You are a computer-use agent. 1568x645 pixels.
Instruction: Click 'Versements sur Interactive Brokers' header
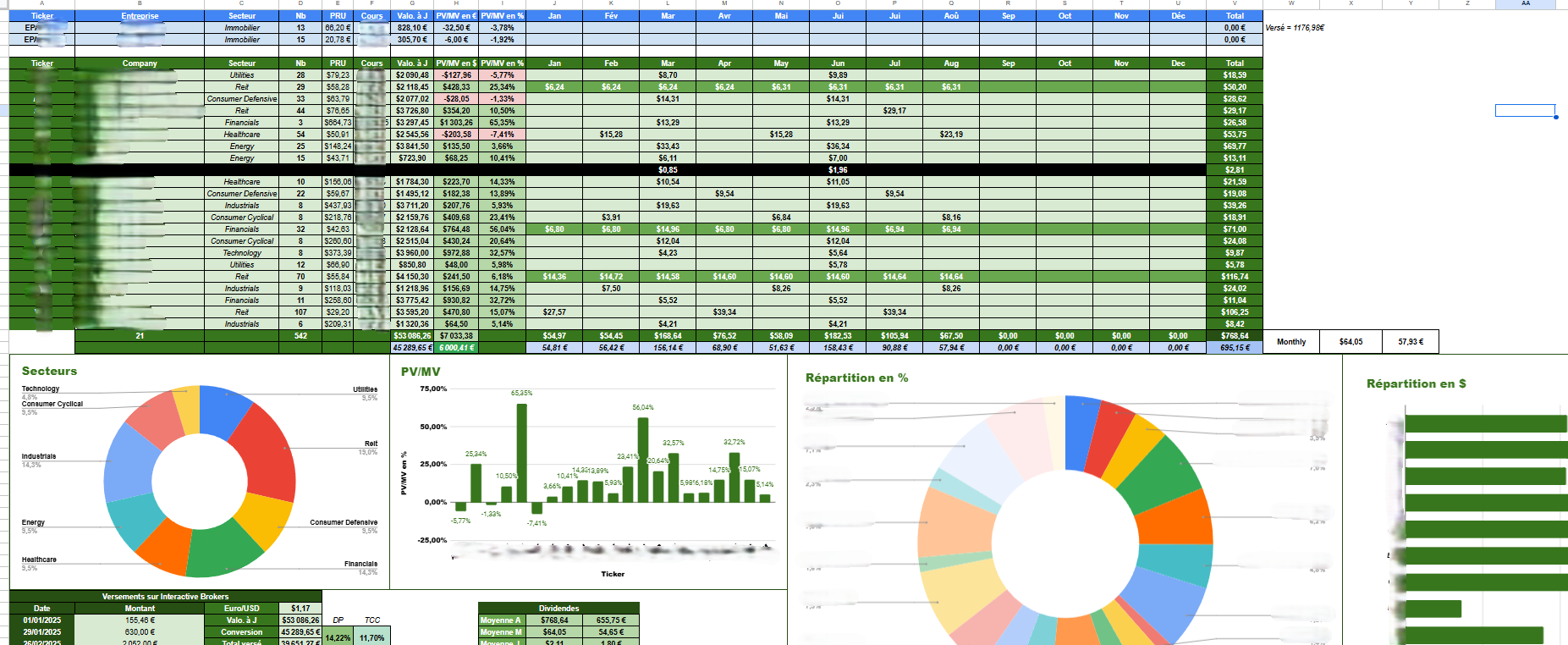(165, 597)
